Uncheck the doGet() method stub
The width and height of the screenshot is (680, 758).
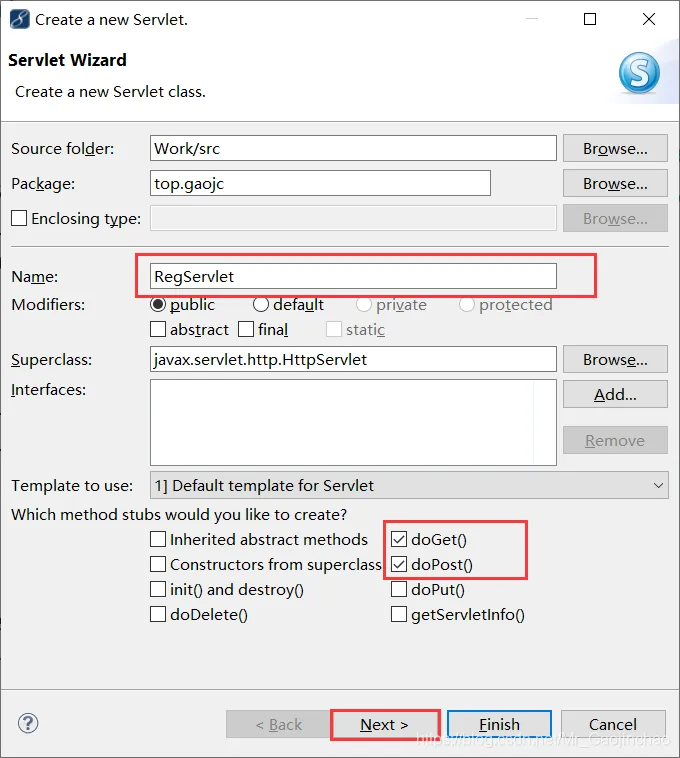399,540
